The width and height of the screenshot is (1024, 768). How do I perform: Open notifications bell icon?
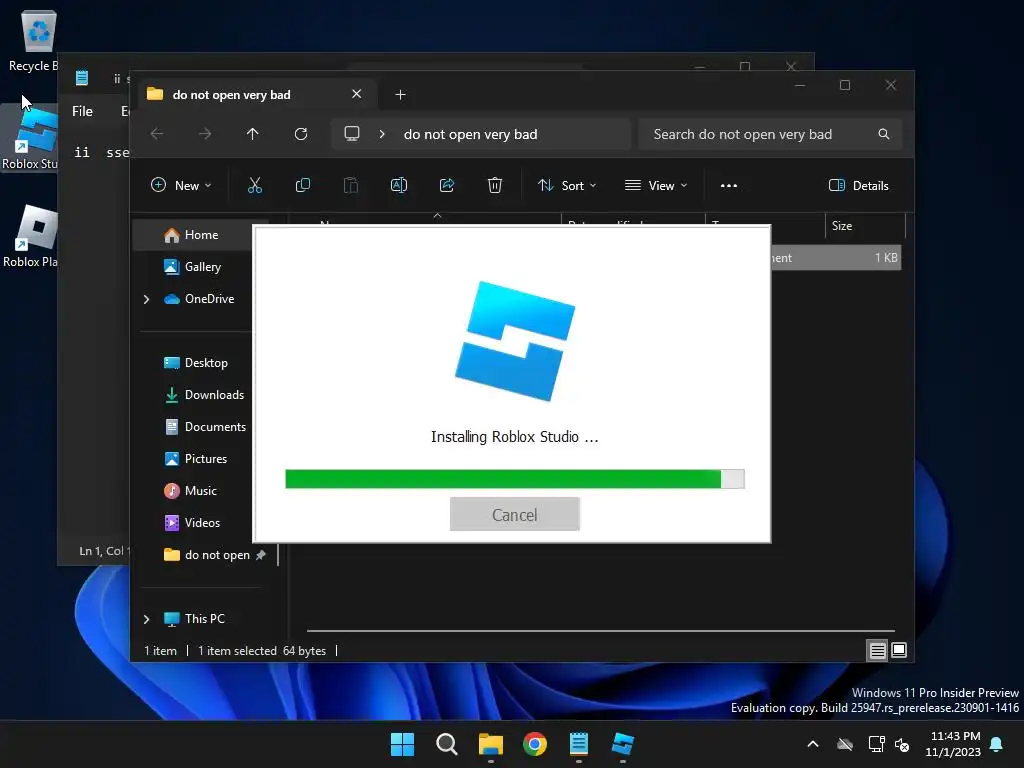997,744
